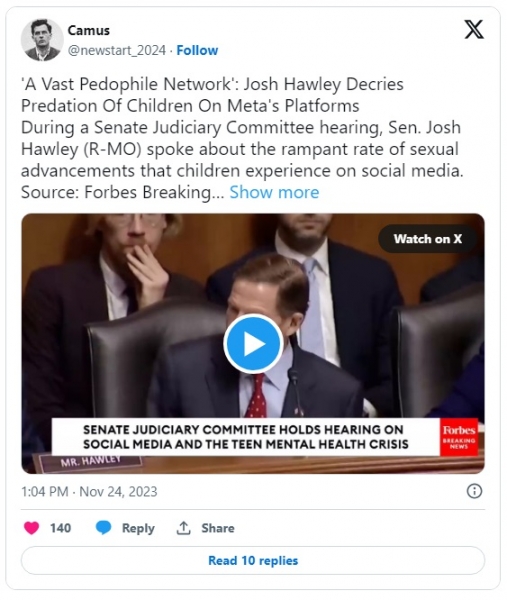This screenshot has width=507, height=600.
Task: Play the embedded Forbes video
Action: pyautogui.click(x=253, y=344)
